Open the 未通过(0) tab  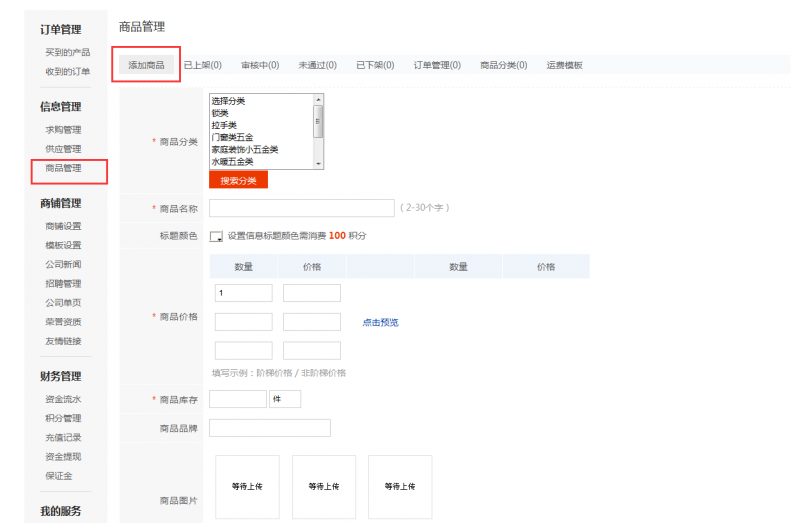tap(317, 65)
